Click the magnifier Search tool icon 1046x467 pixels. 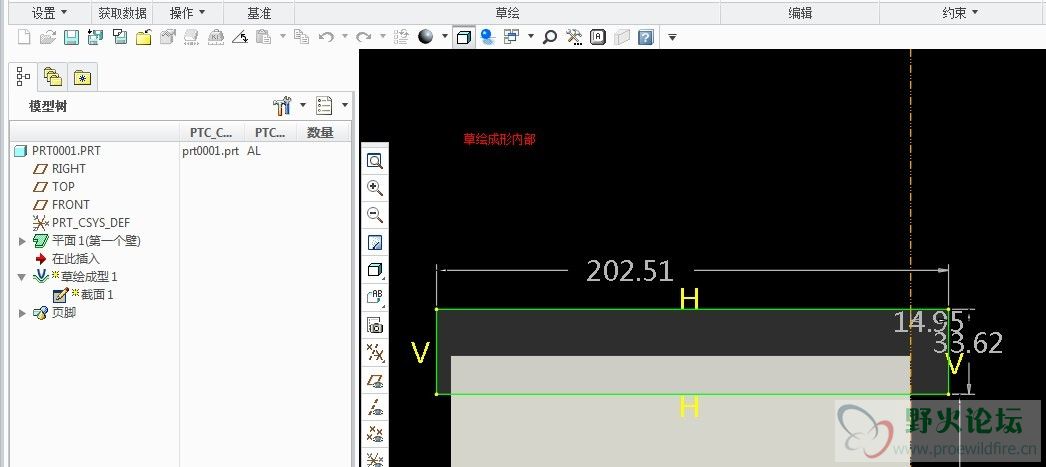pyautogui.click(x=550, y=37)
